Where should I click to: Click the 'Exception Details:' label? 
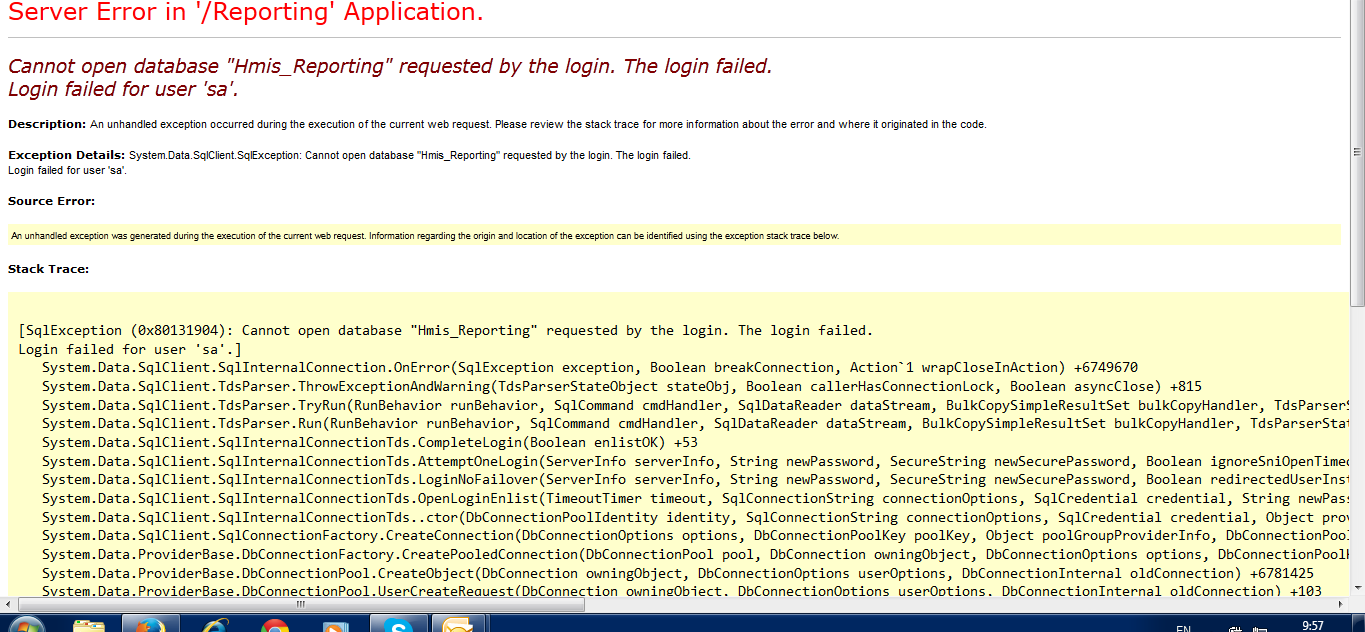(x=67, y=155)
